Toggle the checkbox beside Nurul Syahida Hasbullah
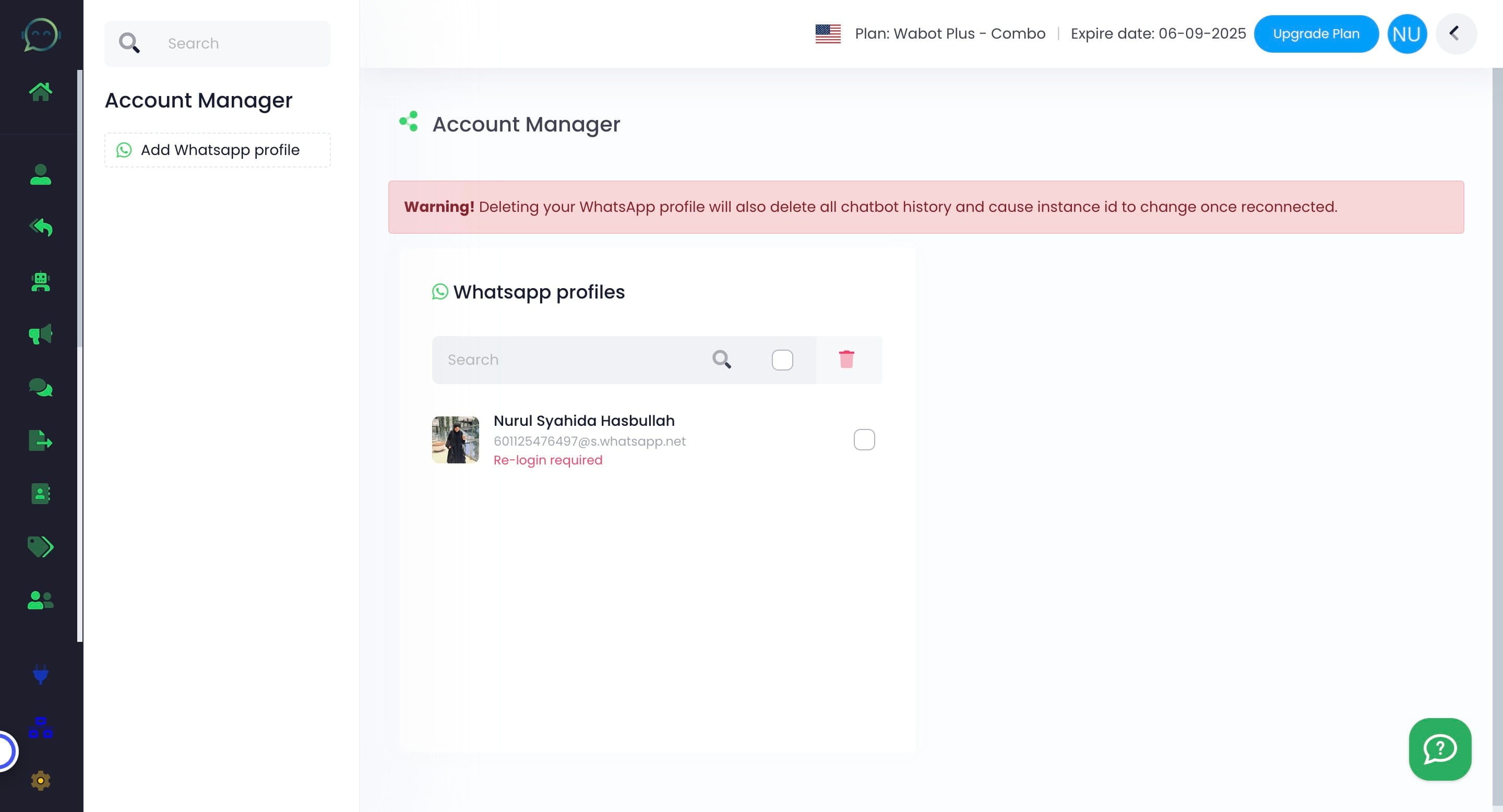1503x812 pixels. (x=865, y=440)
